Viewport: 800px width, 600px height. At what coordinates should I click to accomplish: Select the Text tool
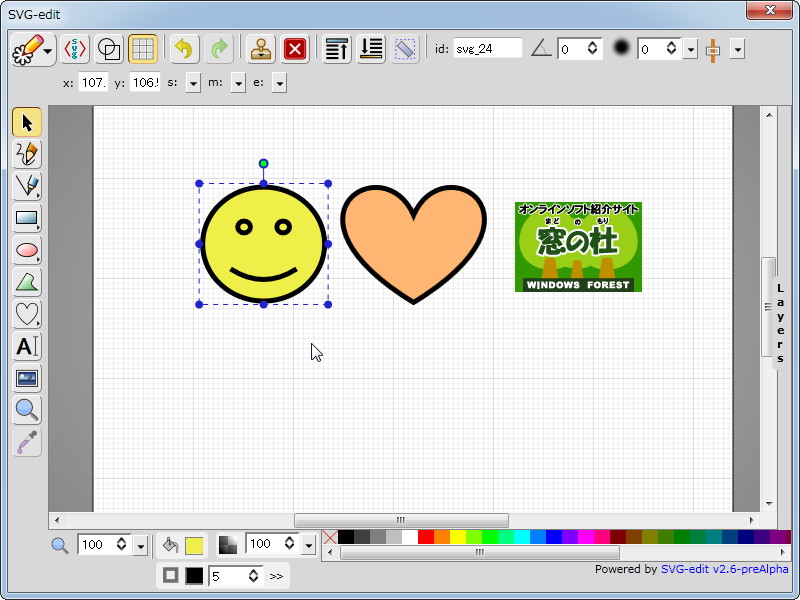click(27, 346)
